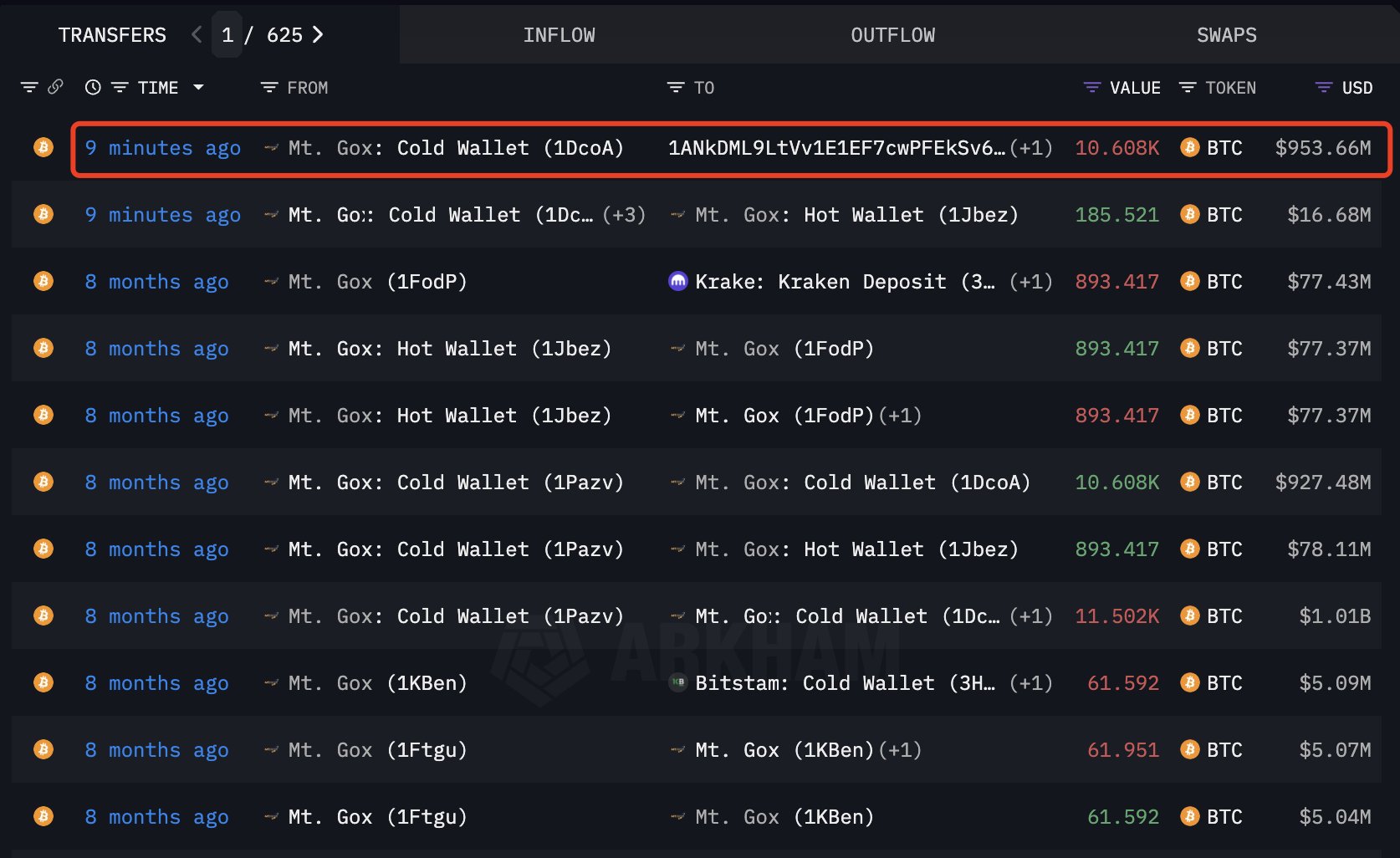The image size is (1400, 858).
Task: Expand (+1) next to Mt. Gox (1FodP) recipient
Action: click(900, 416)
